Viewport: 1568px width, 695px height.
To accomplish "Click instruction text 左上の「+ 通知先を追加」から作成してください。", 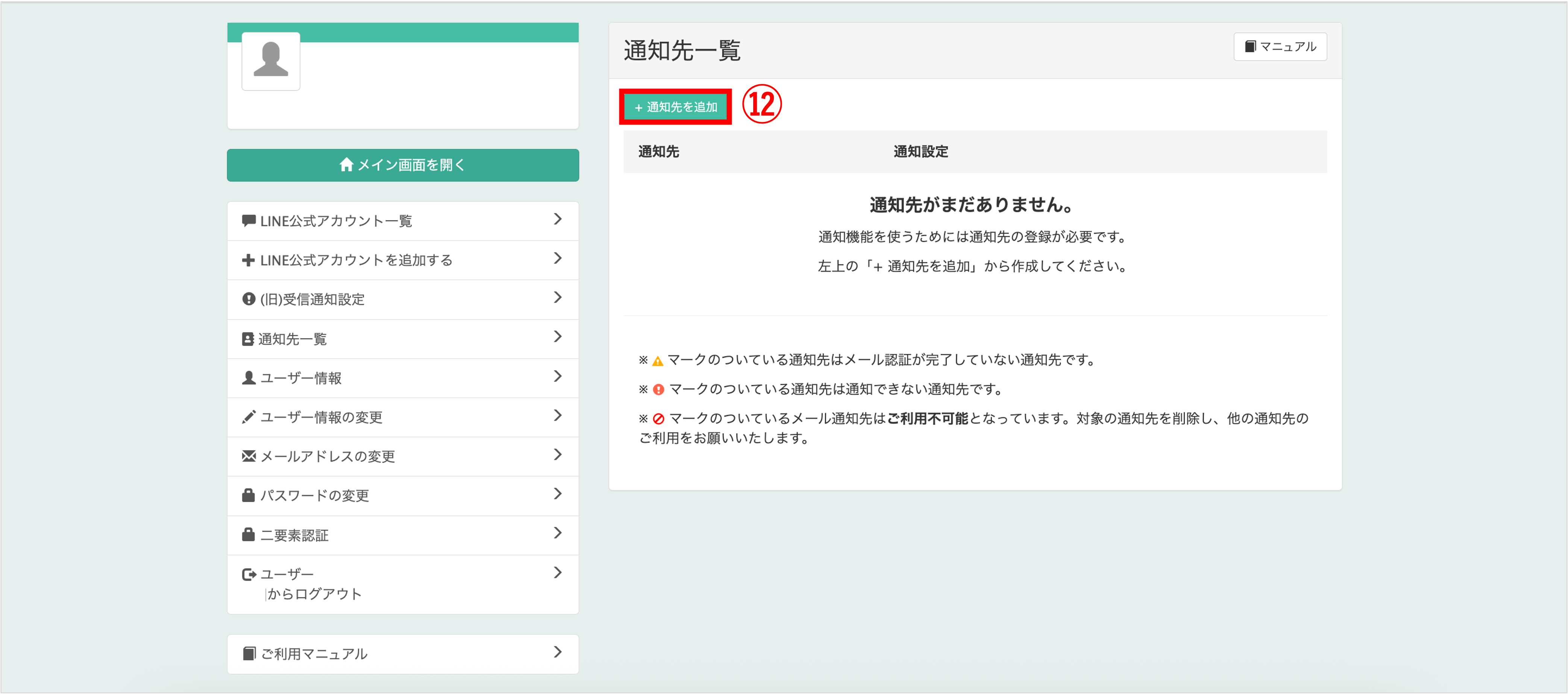I will click(x=973, y=266).
